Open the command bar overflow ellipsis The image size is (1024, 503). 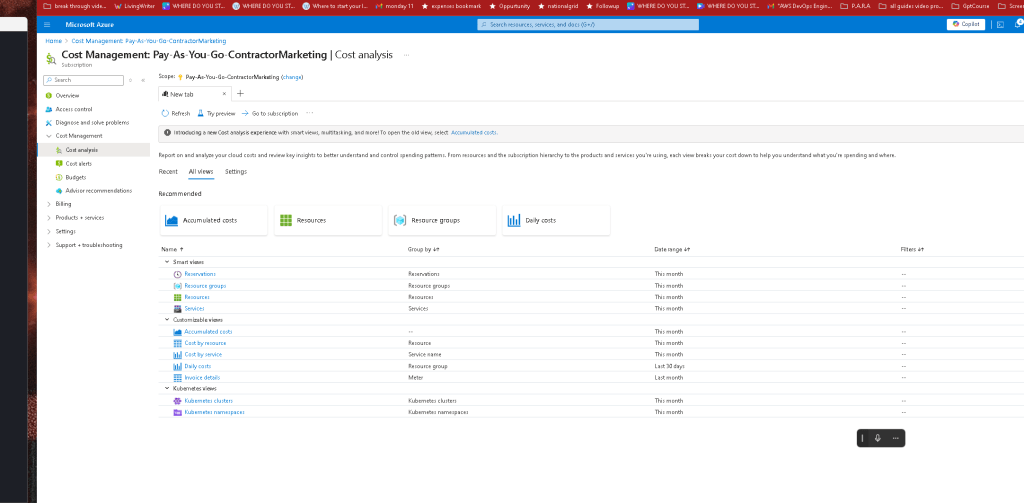tap(310, 113)
